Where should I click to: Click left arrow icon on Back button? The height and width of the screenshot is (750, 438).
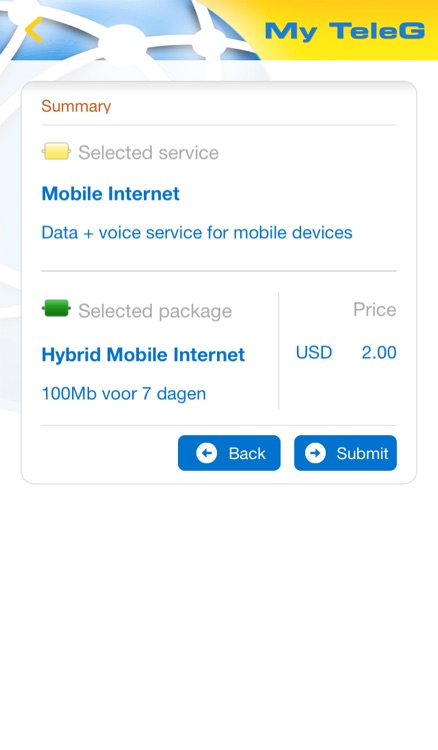coord(207,453)
